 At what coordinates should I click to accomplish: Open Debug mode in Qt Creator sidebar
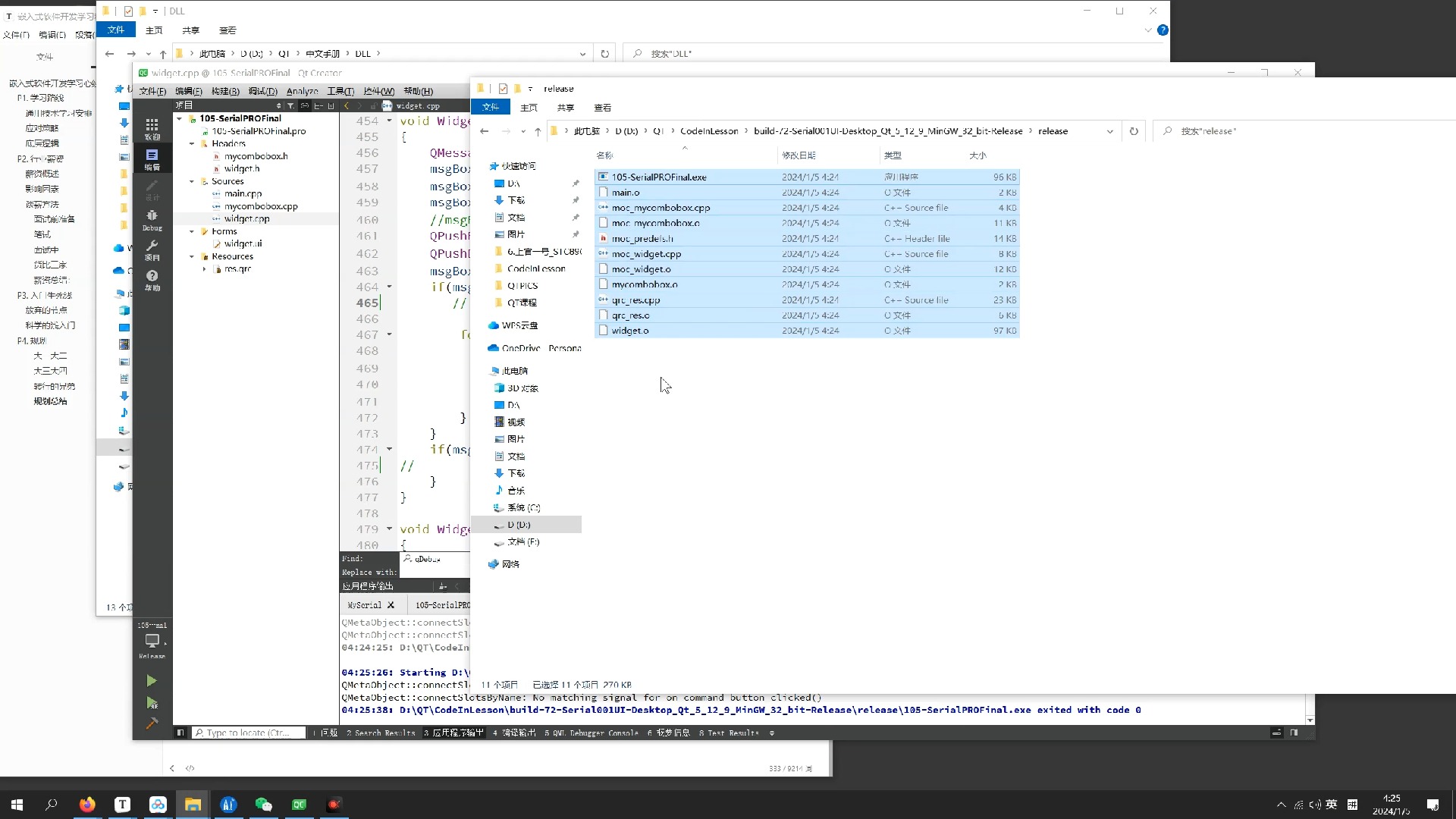click(x=152, y=220)
